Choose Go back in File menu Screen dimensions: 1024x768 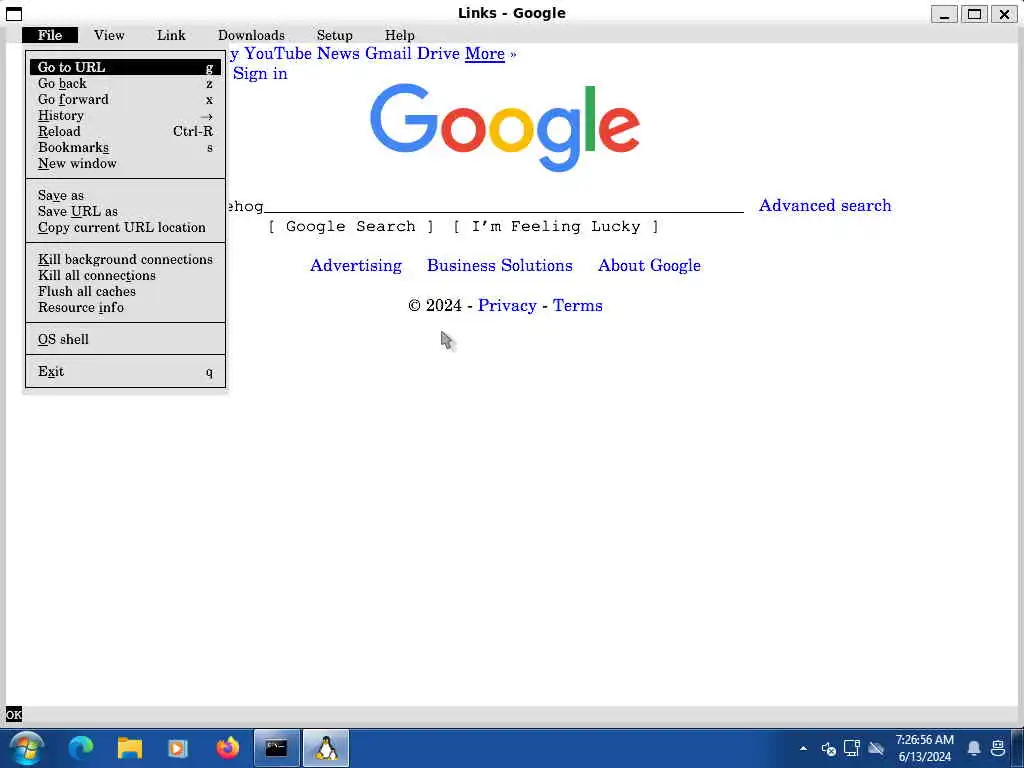click(125, 84)
